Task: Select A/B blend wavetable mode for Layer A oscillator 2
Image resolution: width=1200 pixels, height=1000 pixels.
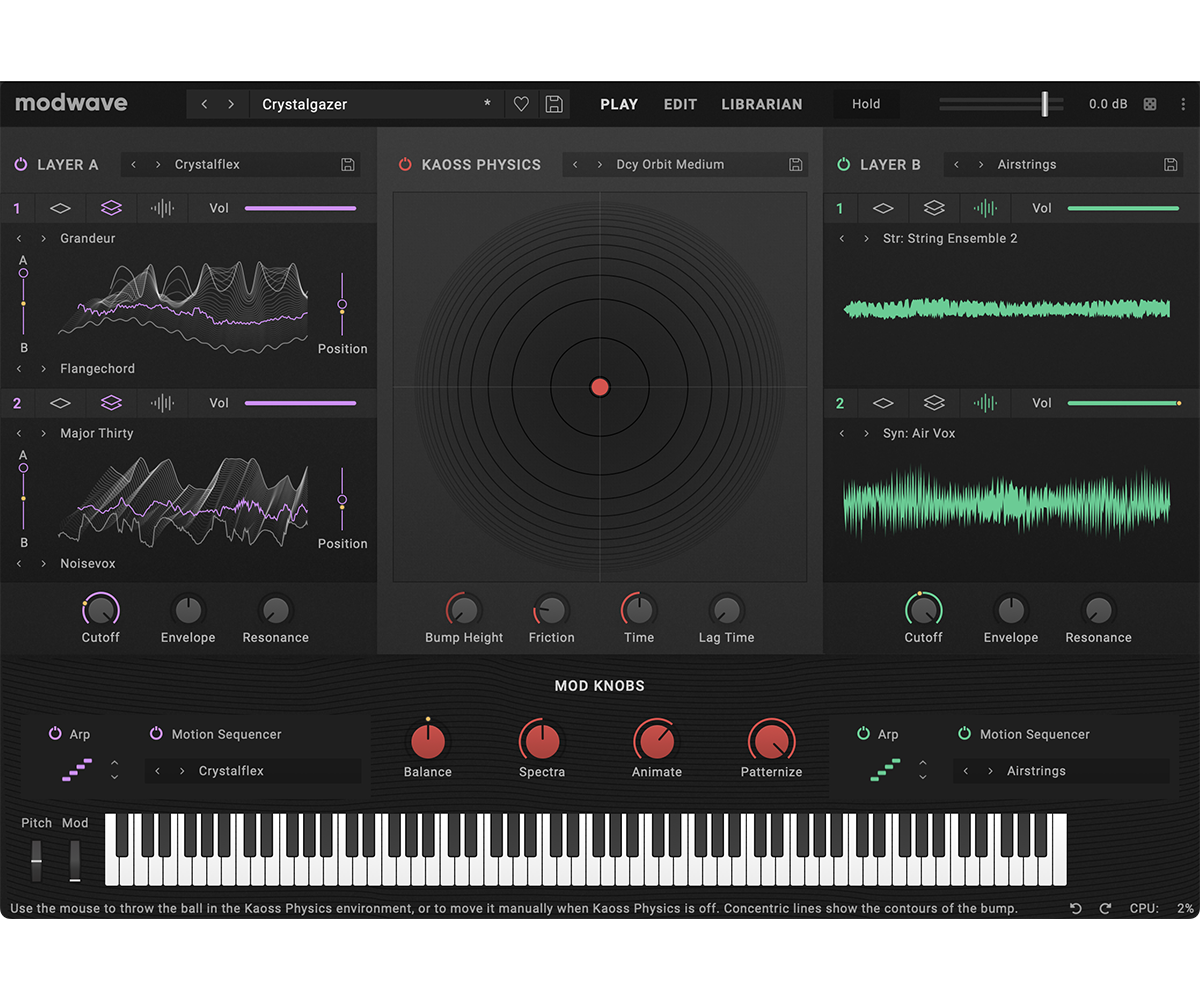Action: pyautogui.click(x=111, y=403)
